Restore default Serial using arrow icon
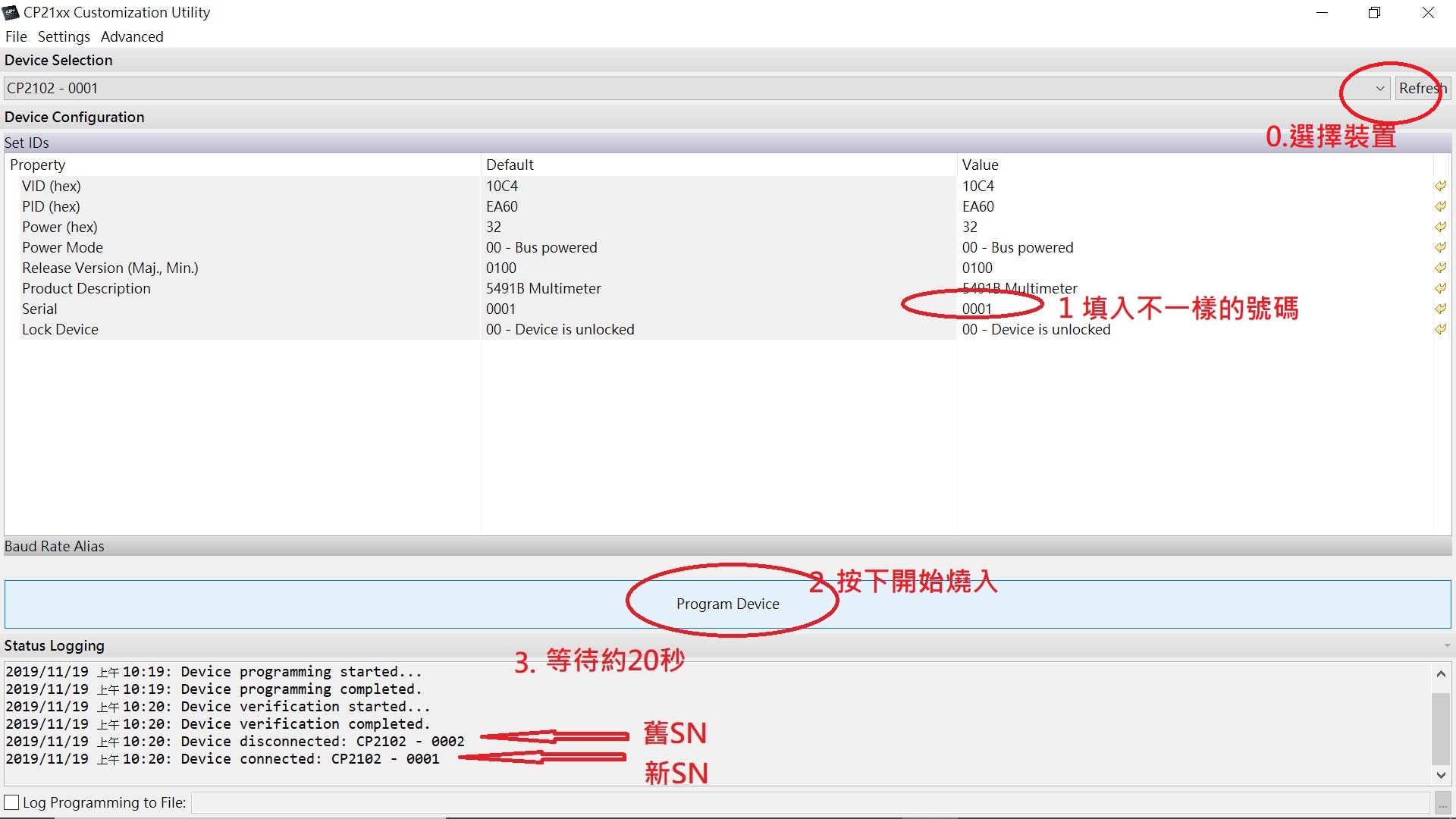The image size is (1456, 819). [x=1440, y=309]
